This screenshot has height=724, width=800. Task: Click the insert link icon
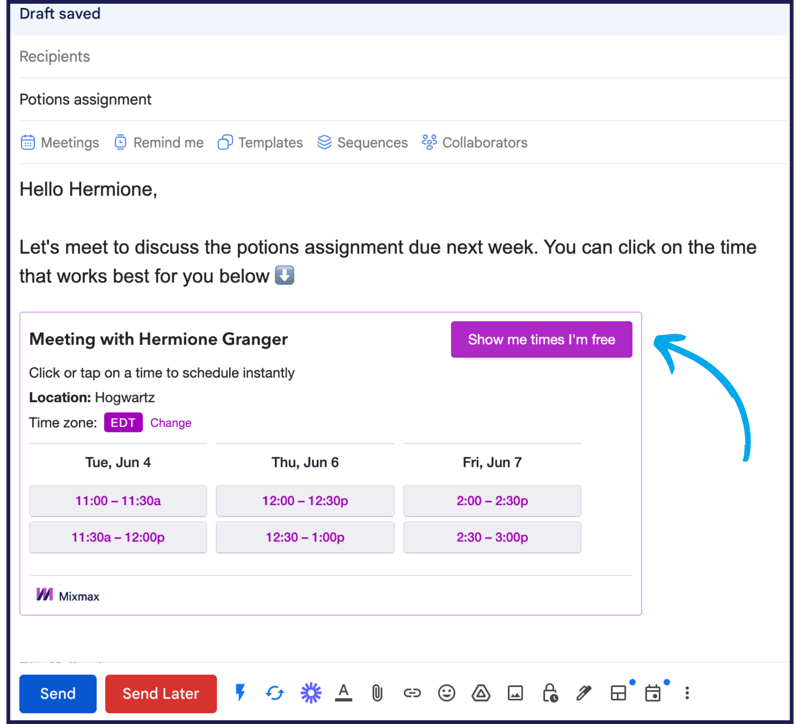[x=412, y=693]
